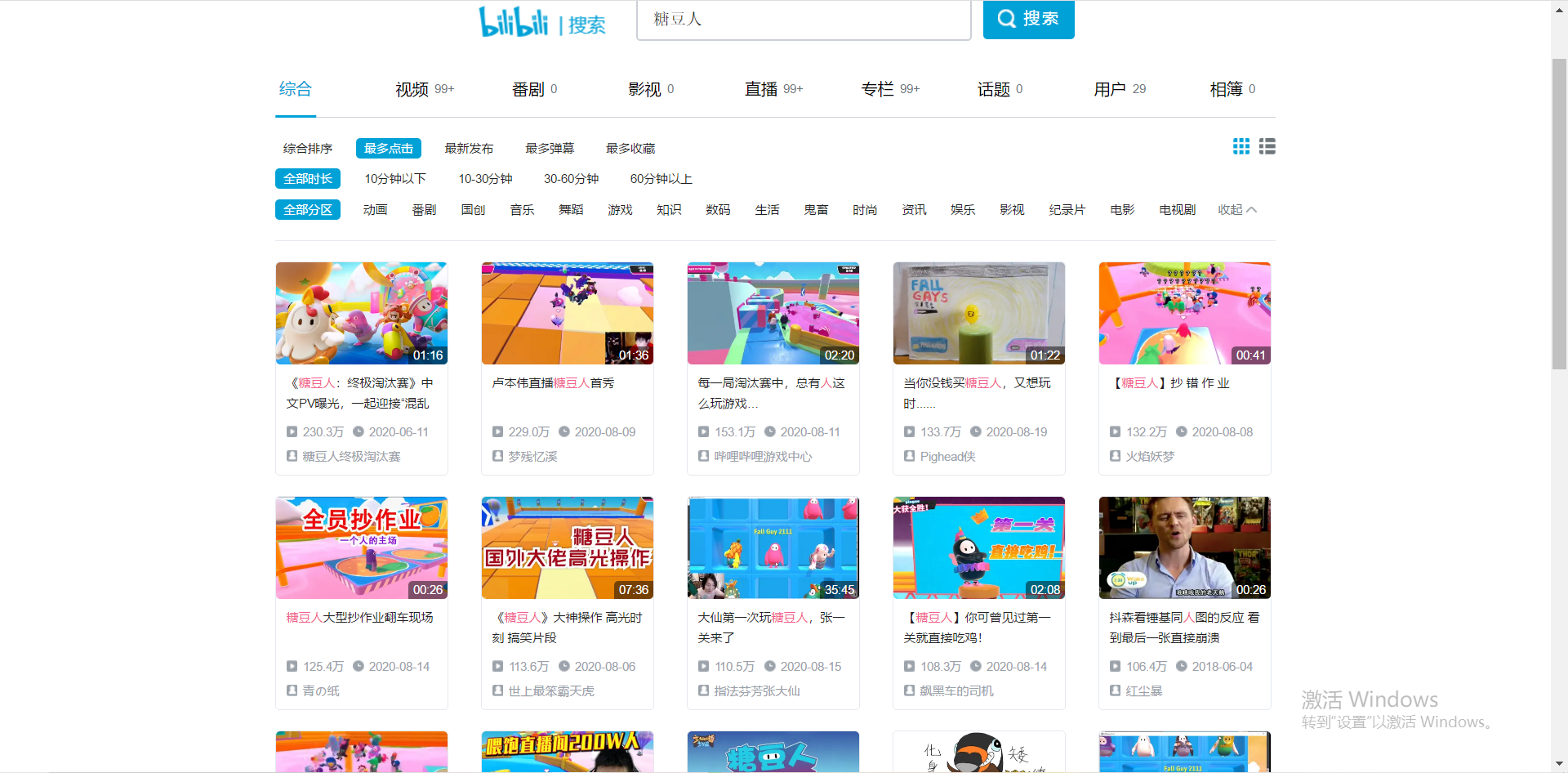Switch to list view layout icon

point(1267,146)
